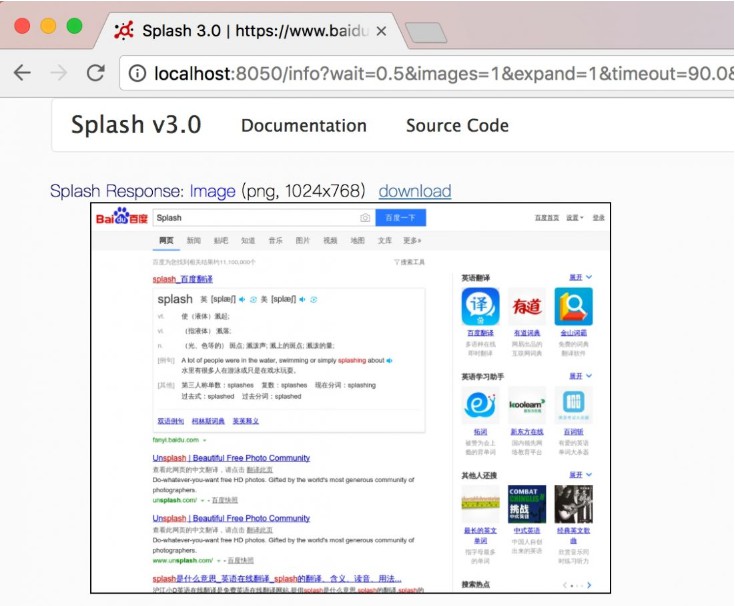Screen dimensions: 735x606
Task: Click the 百度首页 link at top right
Action: point(547,218)
